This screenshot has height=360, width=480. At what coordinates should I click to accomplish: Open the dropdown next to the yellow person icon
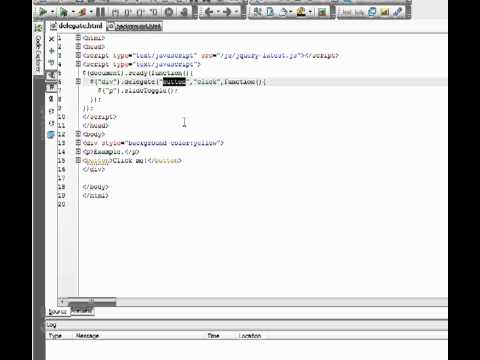tap(311, 12)
